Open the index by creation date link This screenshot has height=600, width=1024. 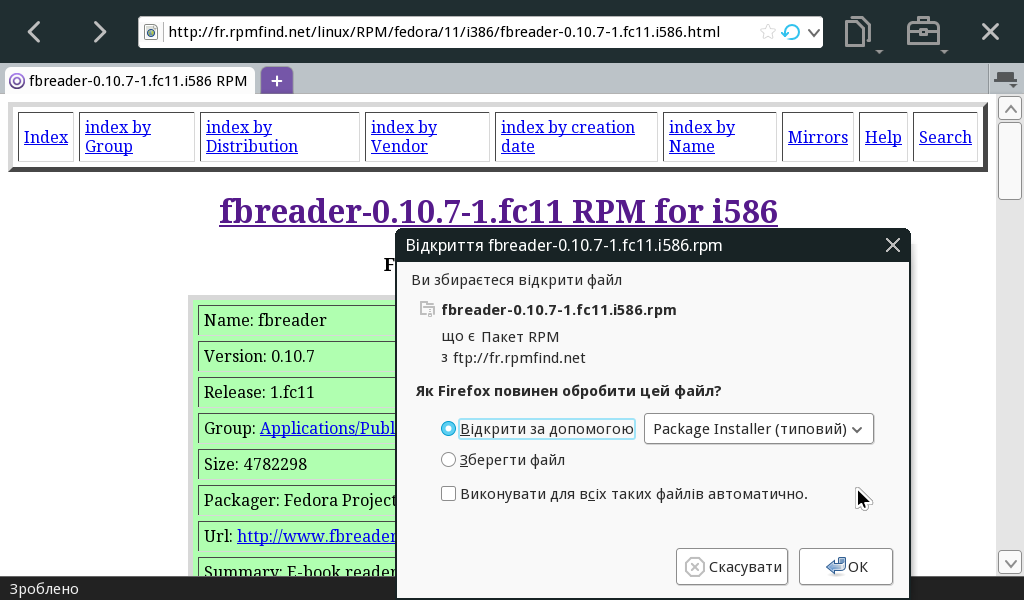click(568, 136)
